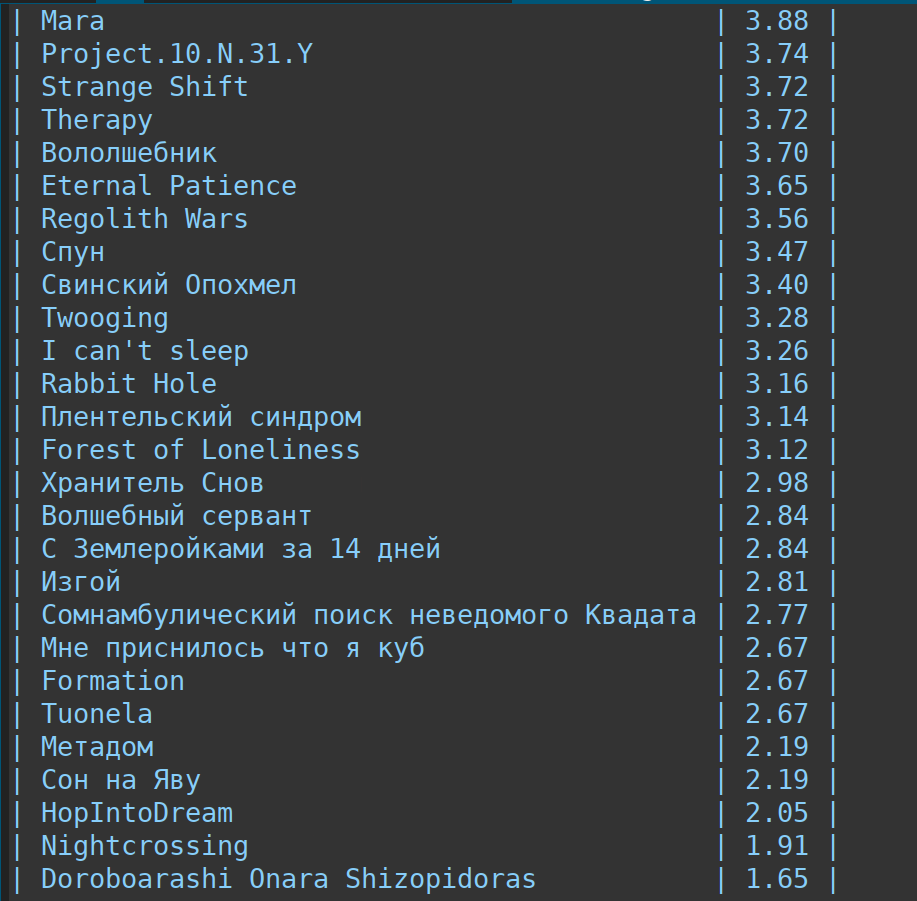
Task: Select the 'Mara' row title
Action: click(x=73, y=21)
